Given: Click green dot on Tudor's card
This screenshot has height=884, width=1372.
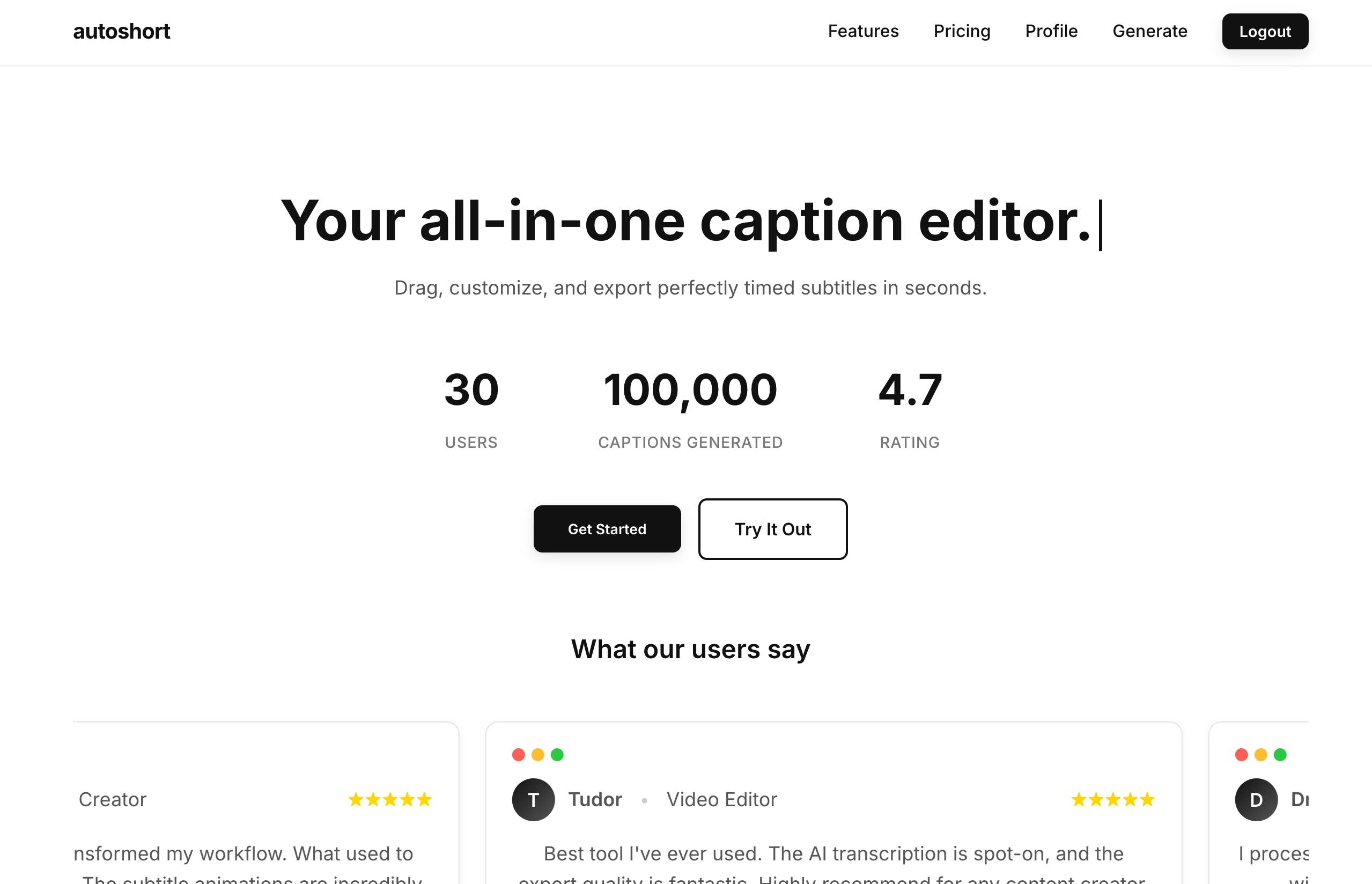Looking at the screenshot, I should tap(557, 754).
